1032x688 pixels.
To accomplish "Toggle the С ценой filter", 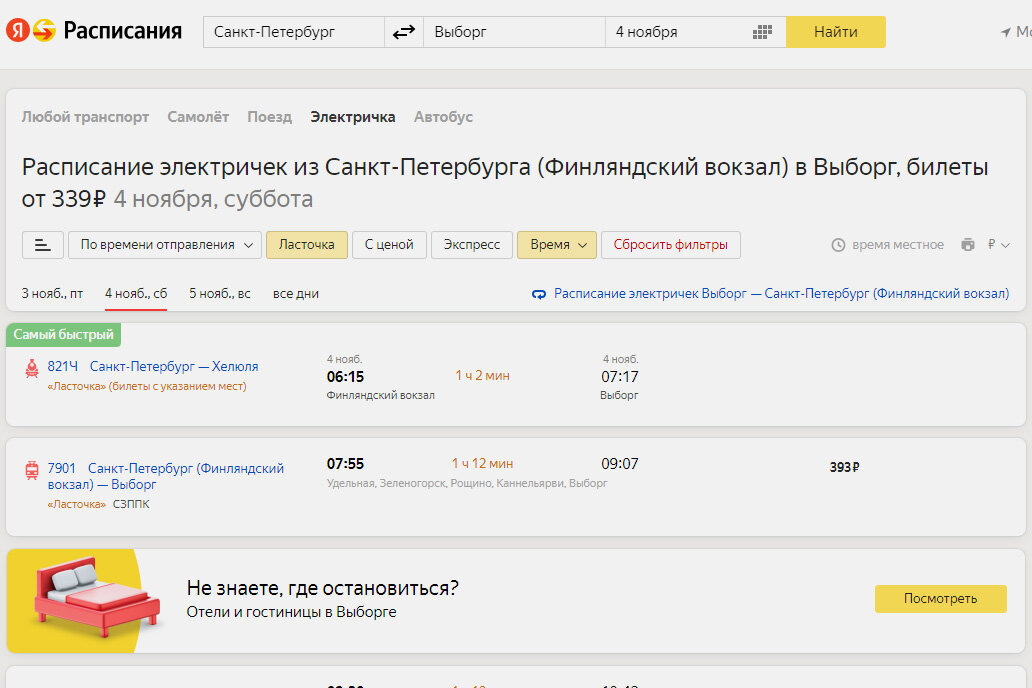I will point(390,245).
